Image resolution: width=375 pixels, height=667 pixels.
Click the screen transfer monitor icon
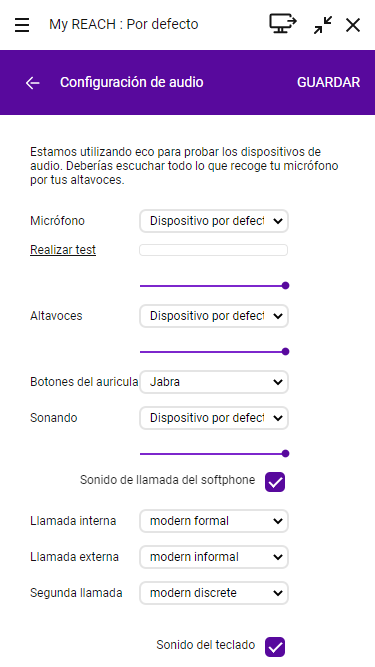283,23
